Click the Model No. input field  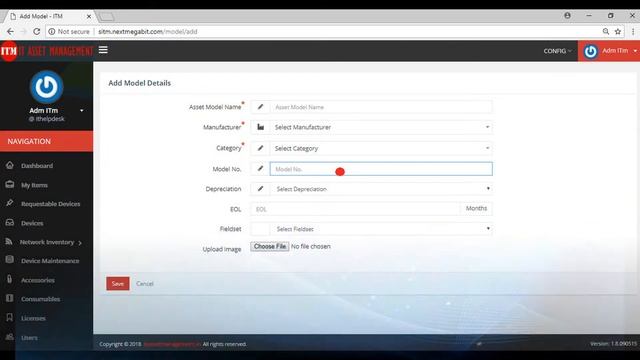[x=381, y=169]
